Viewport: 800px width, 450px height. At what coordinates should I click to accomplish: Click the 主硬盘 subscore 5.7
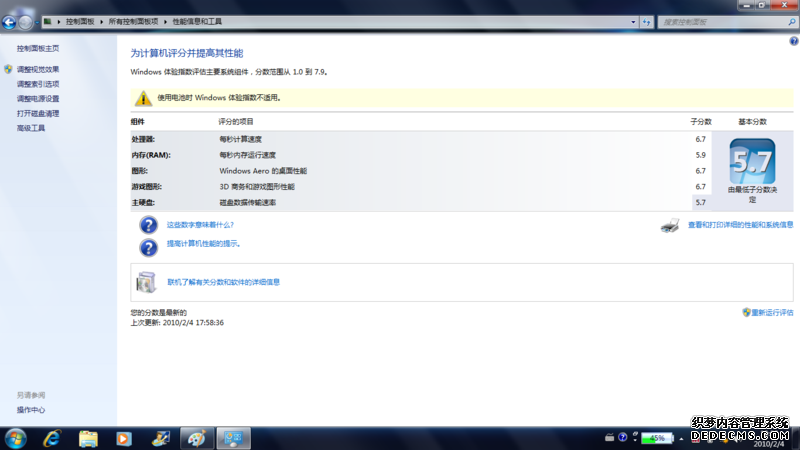click(x=701, y=203)
